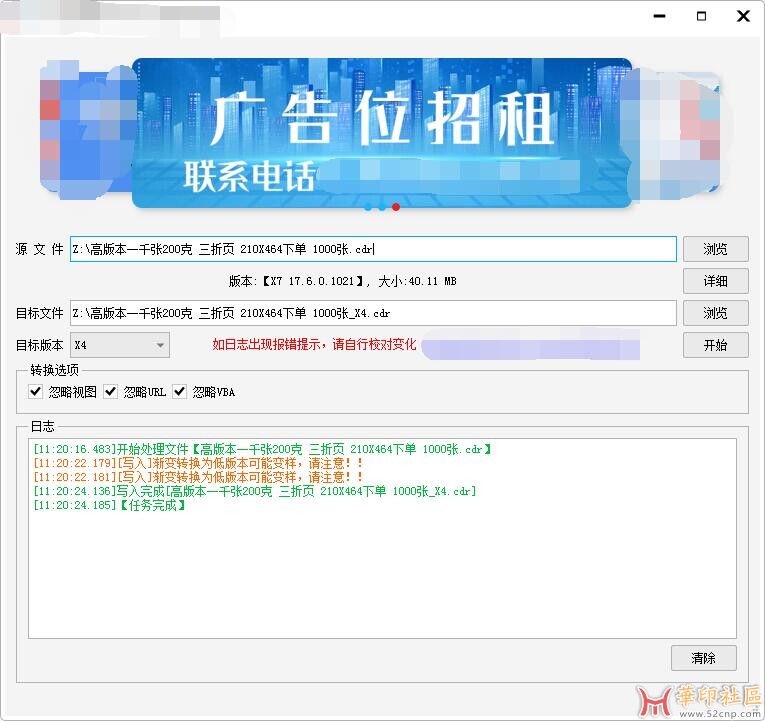Maximize the window
The height and width of the screenshot is (721, 765).
(x=701, y=16)
